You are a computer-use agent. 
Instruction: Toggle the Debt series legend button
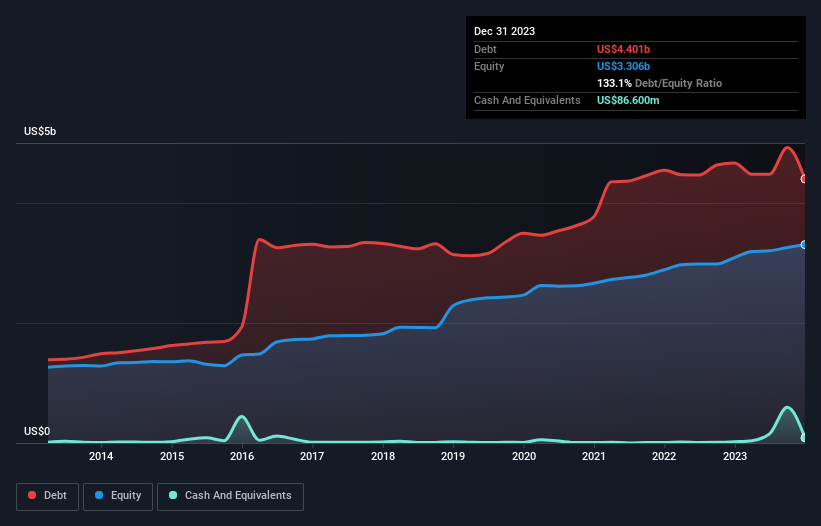click(x=48, y=496)
